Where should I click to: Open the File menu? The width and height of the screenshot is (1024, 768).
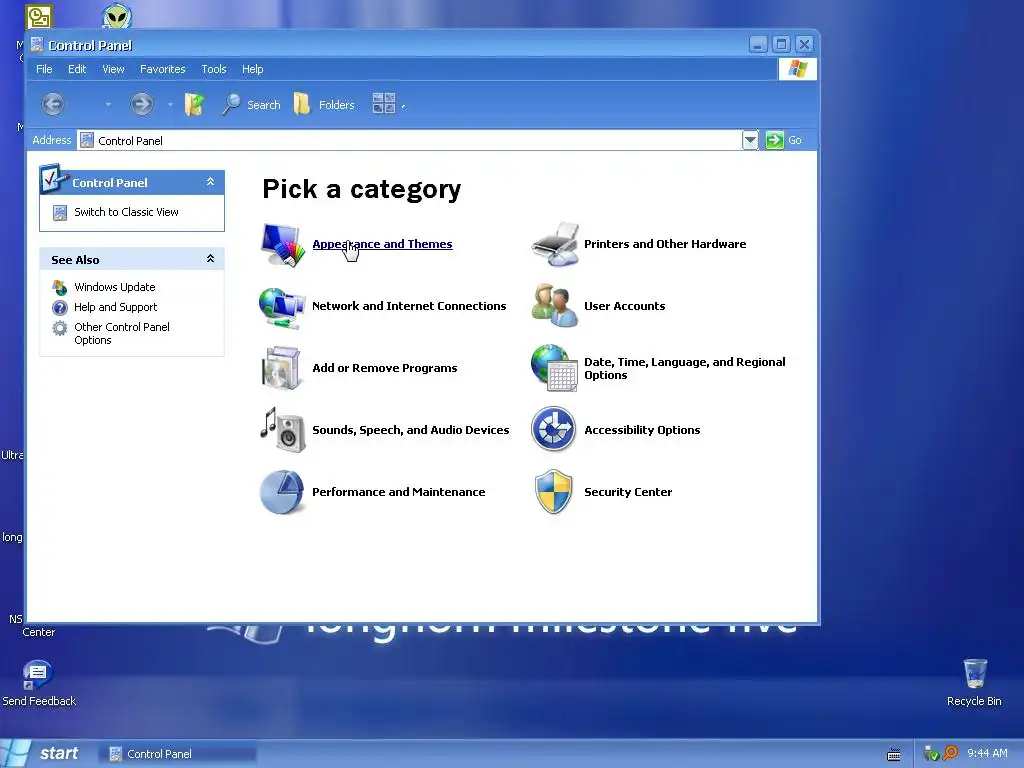[44, 69]
